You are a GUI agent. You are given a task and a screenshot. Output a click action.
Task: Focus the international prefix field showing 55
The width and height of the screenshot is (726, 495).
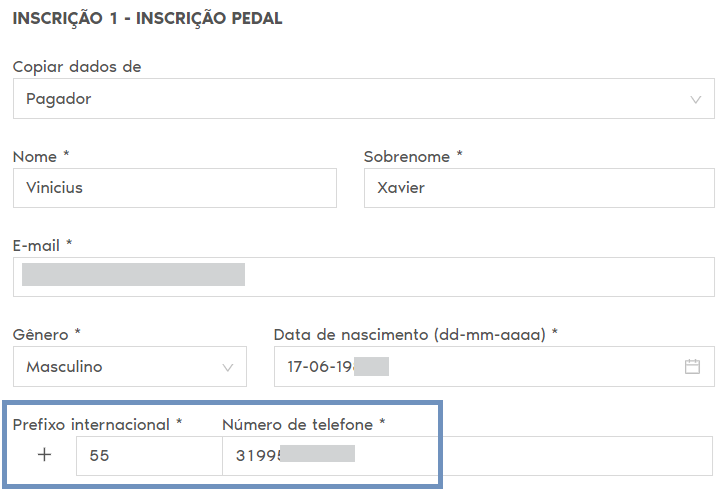[x=150, y=455]
